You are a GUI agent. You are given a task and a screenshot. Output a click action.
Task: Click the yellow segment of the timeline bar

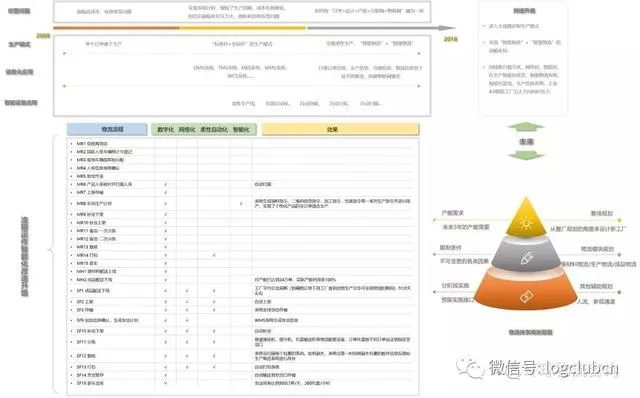[243, 28]
